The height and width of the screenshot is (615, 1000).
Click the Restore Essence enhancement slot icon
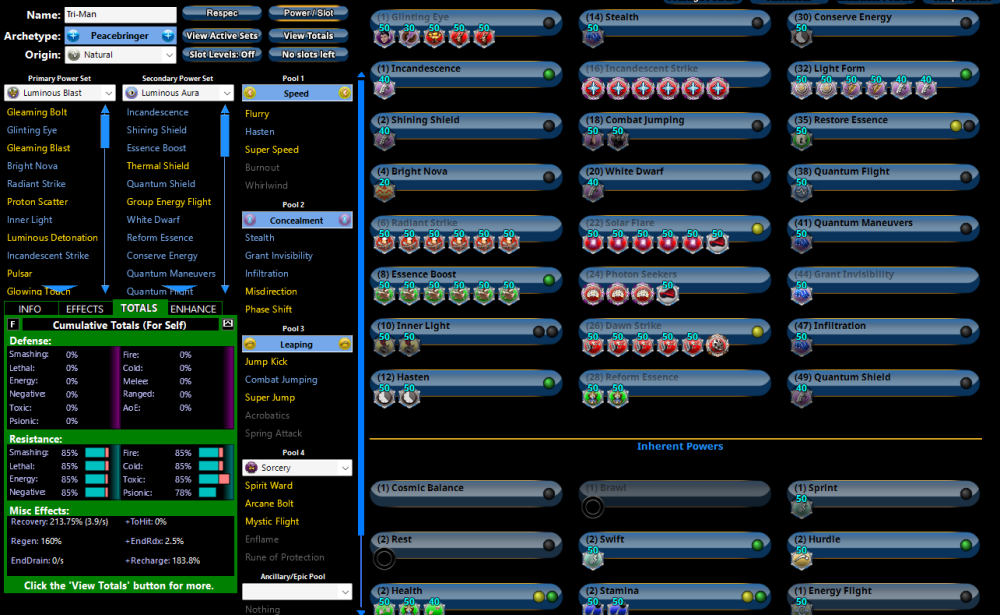[801, 141]
